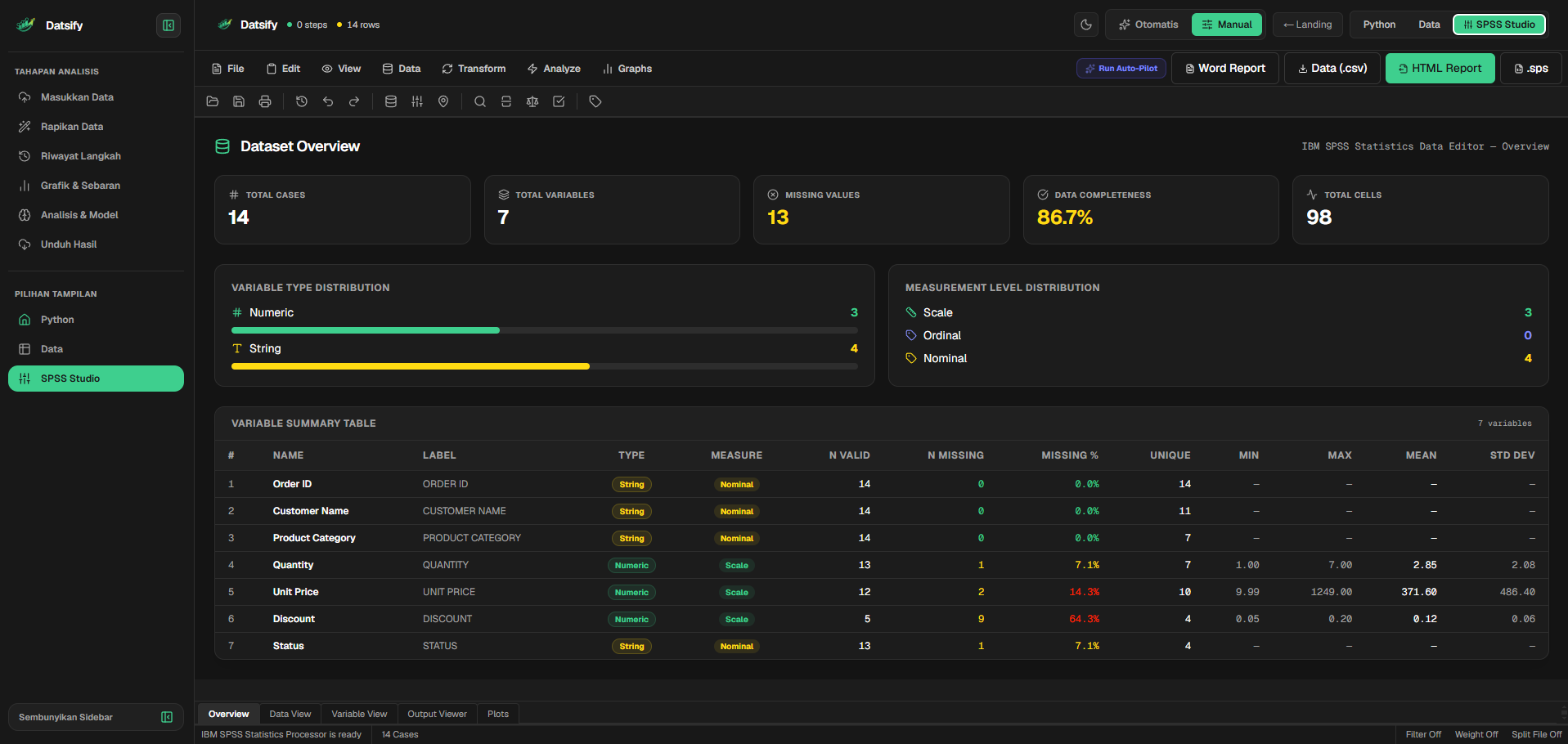Click the save disk toolbar icon

tap(239, 101)
